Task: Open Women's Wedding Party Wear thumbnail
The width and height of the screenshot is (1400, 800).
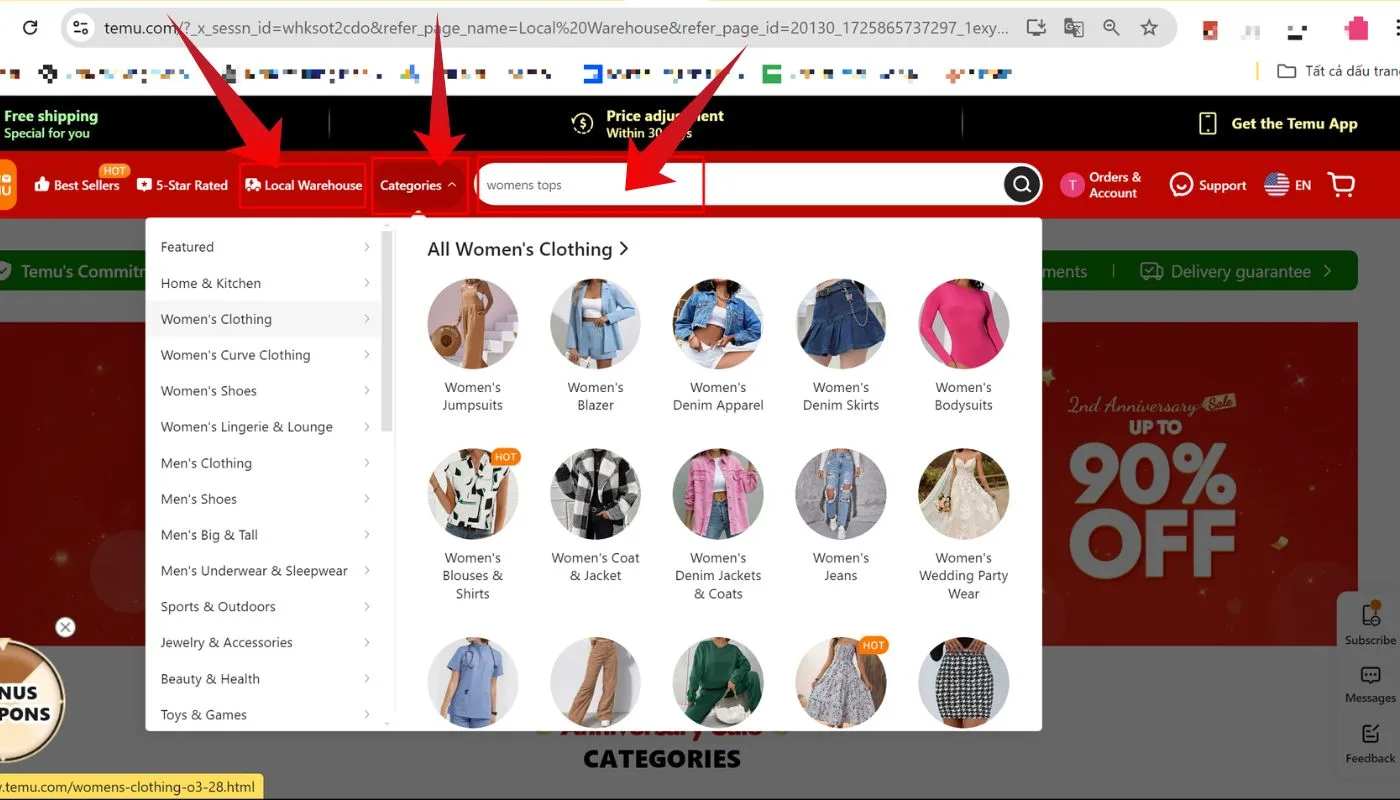Action: pyautogui.click(x=964, y=494)
